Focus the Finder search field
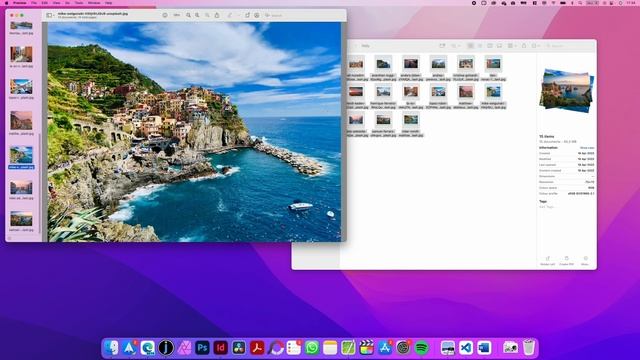 [x=569, y=46]
